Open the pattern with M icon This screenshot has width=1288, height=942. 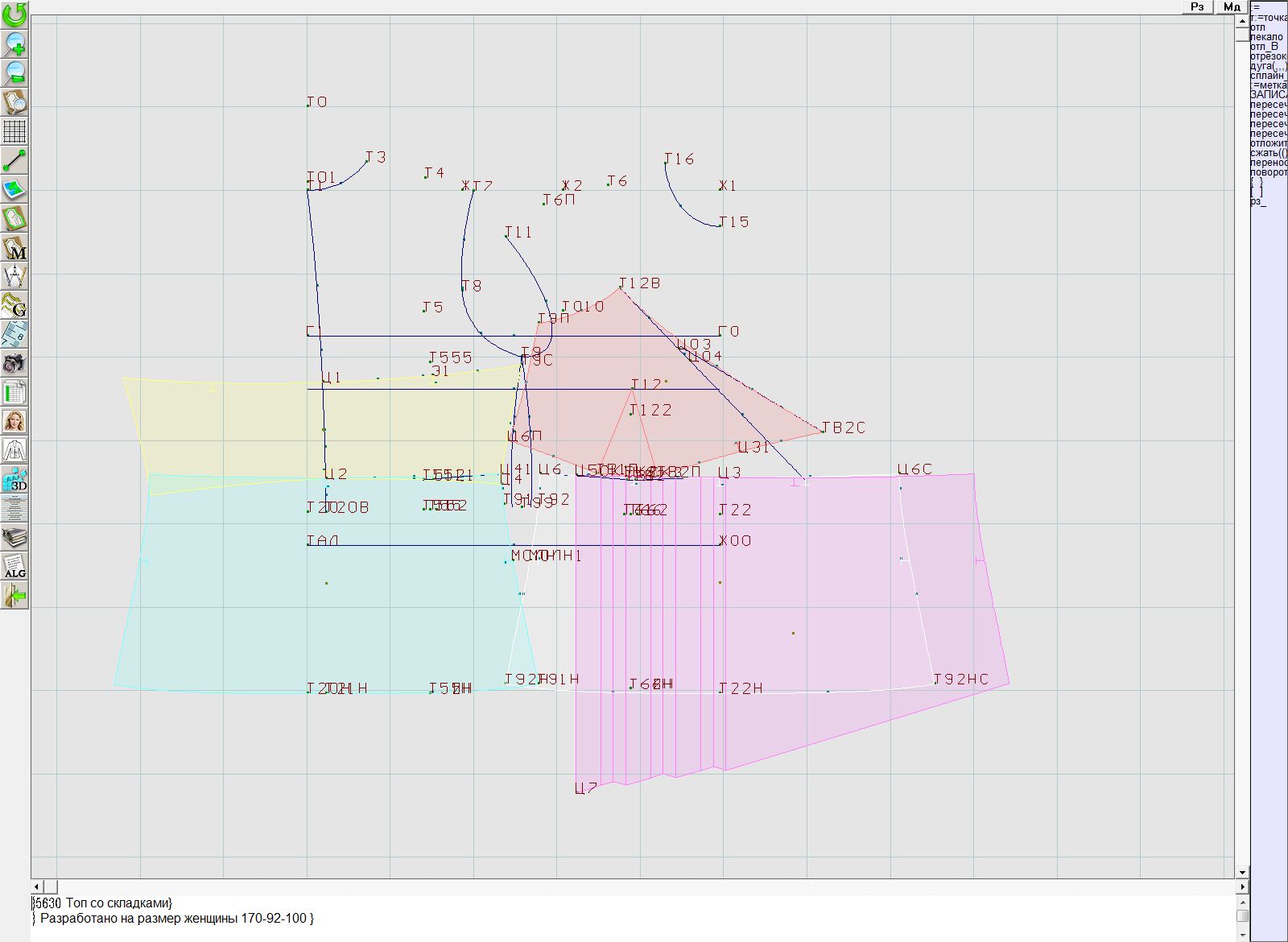(x=14, y=248)
